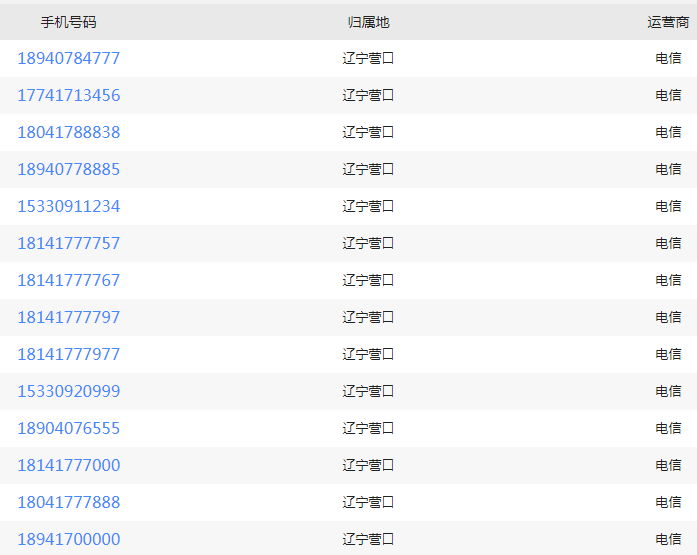Open phone number 18904076555
The image size is (697, 555).
pos(68,428)
